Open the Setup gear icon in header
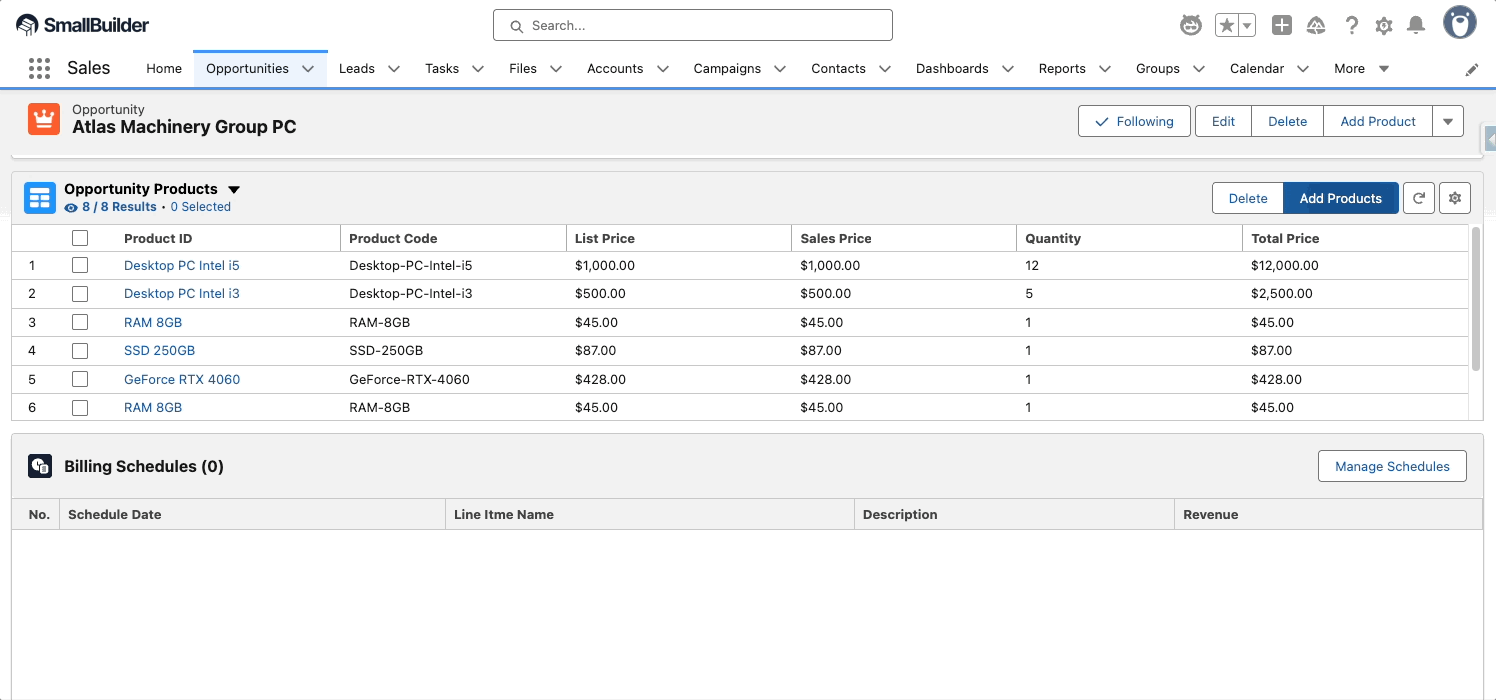 (x=1384, y=26)
